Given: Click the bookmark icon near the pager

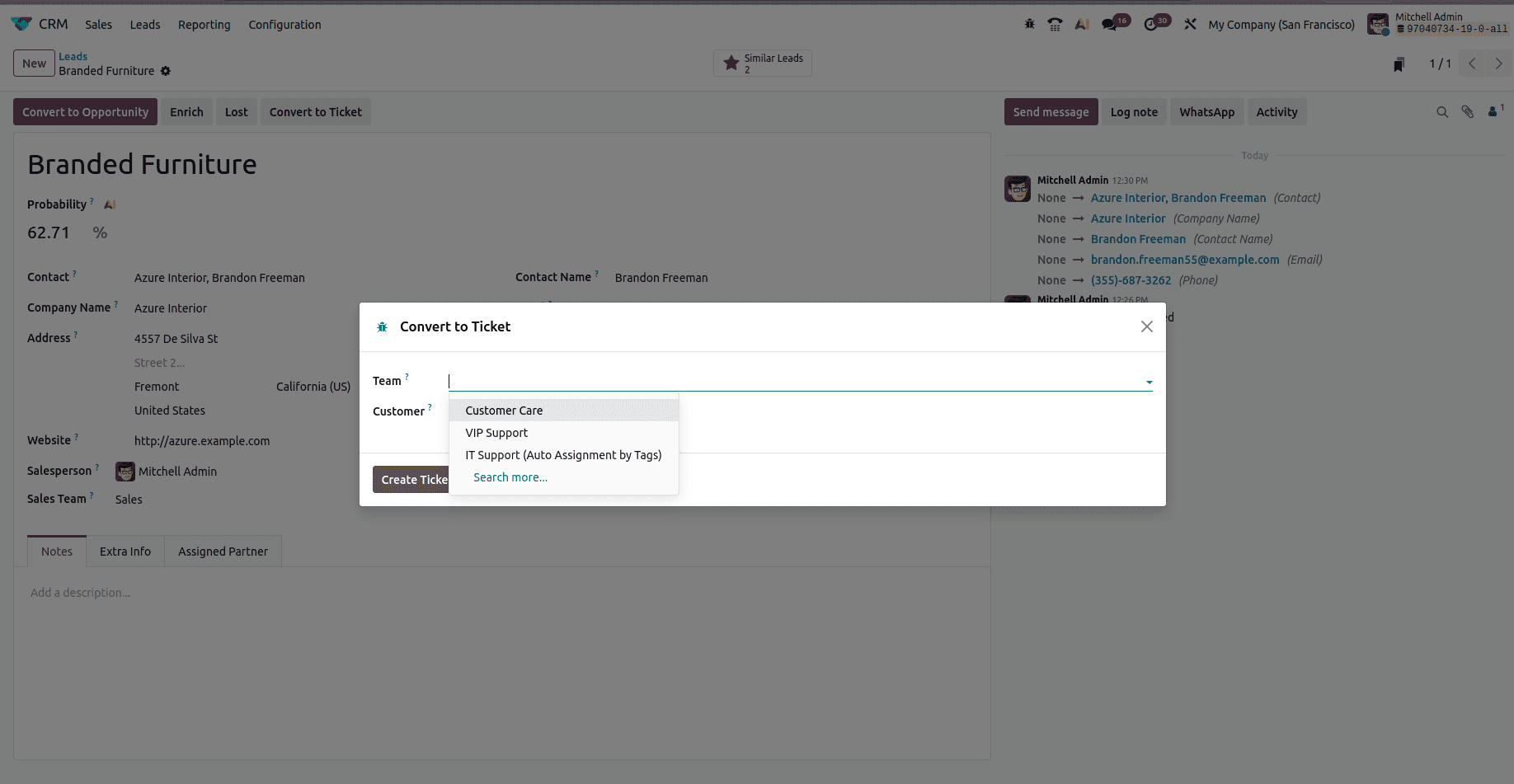Looking at the screenshot, I should [x=1398, y=63].
